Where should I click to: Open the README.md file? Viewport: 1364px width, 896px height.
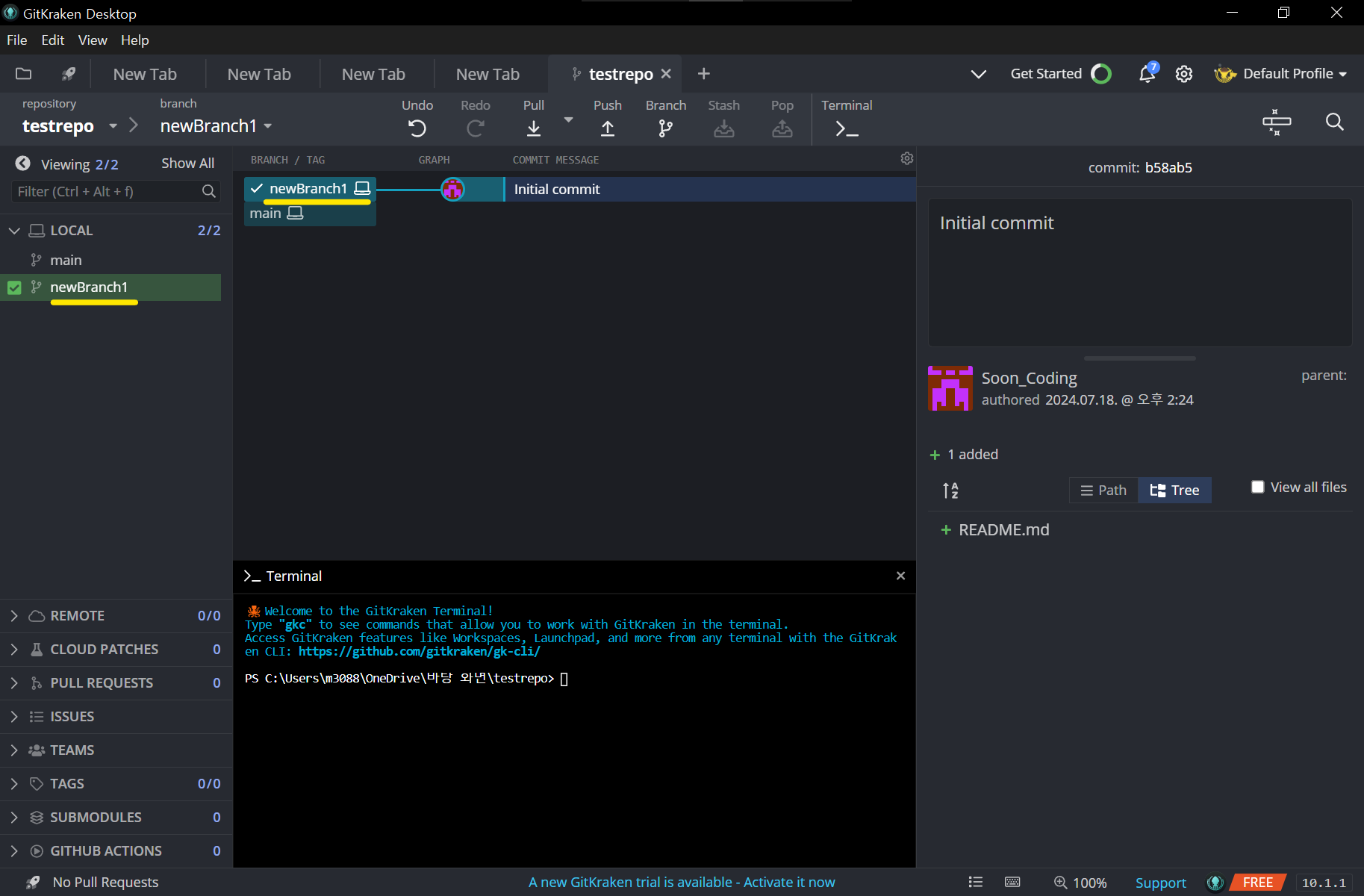point(1003,530)
